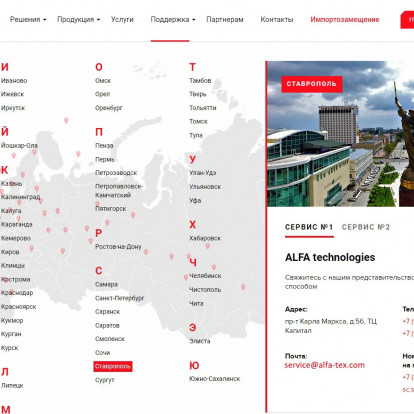This screenshot has width=414, height=414.
Task: Select the city Пермь
Action: click(105, 159)
